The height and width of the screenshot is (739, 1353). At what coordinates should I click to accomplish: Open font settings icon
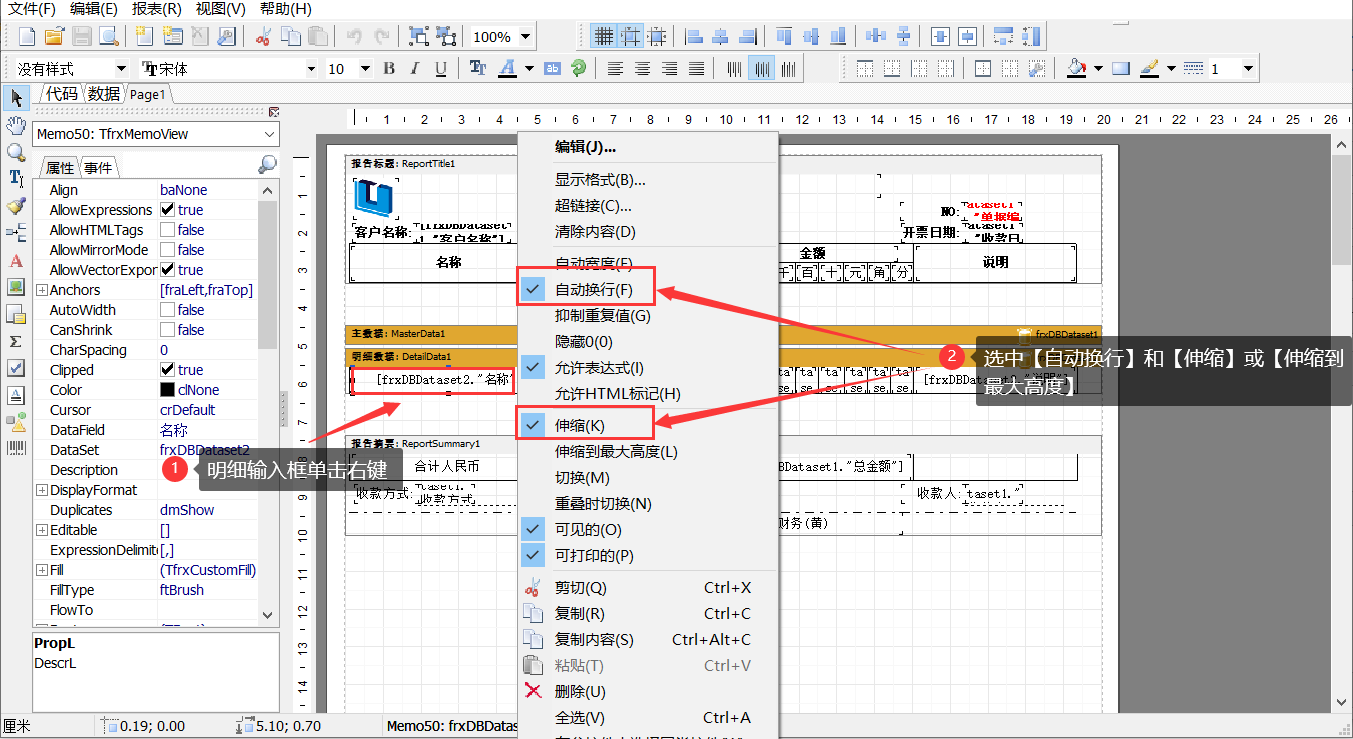pyautogui.click(x=478, y=69)
